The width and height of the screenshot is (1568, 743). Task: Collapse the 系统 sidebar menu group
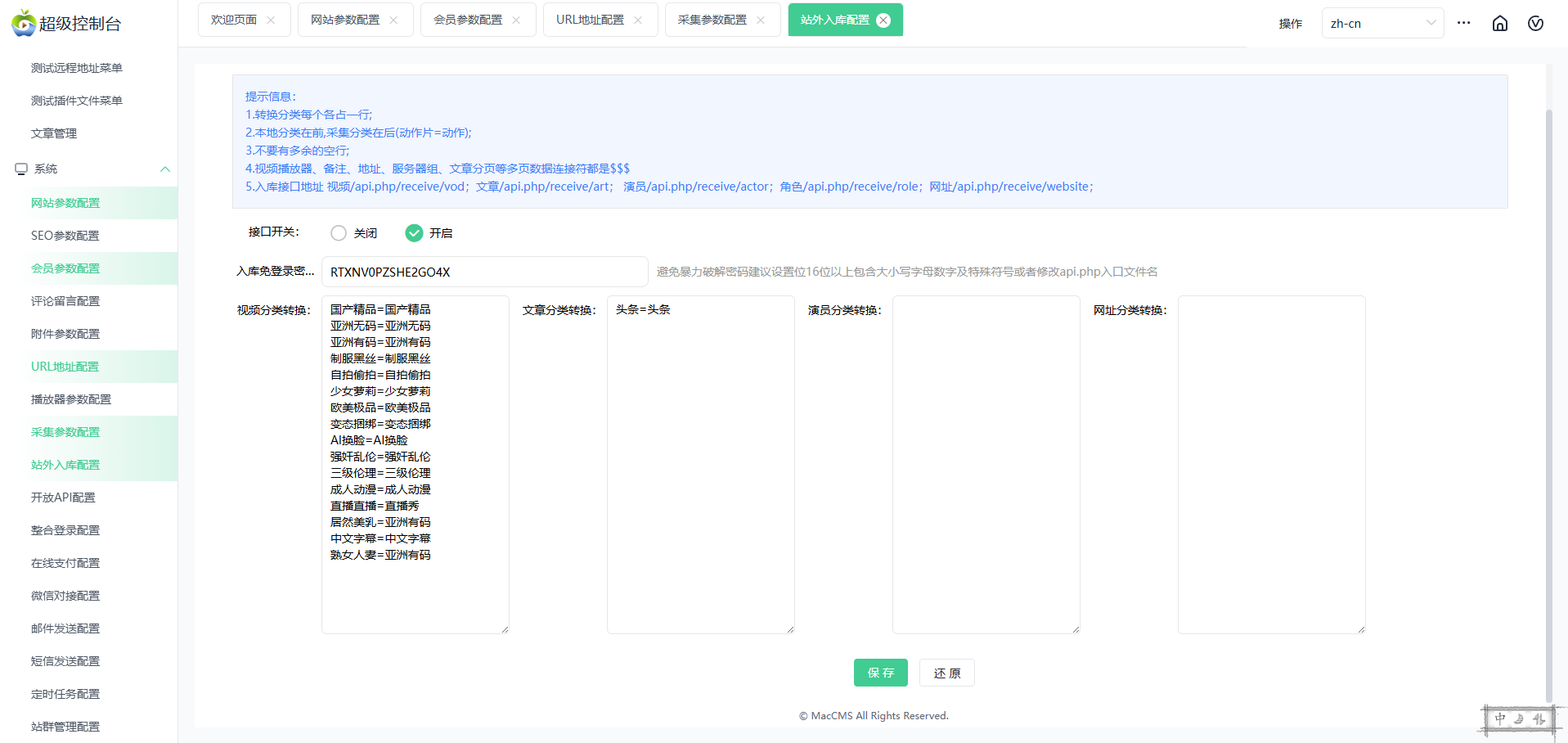pyautogui.click(x=165, y=169)
